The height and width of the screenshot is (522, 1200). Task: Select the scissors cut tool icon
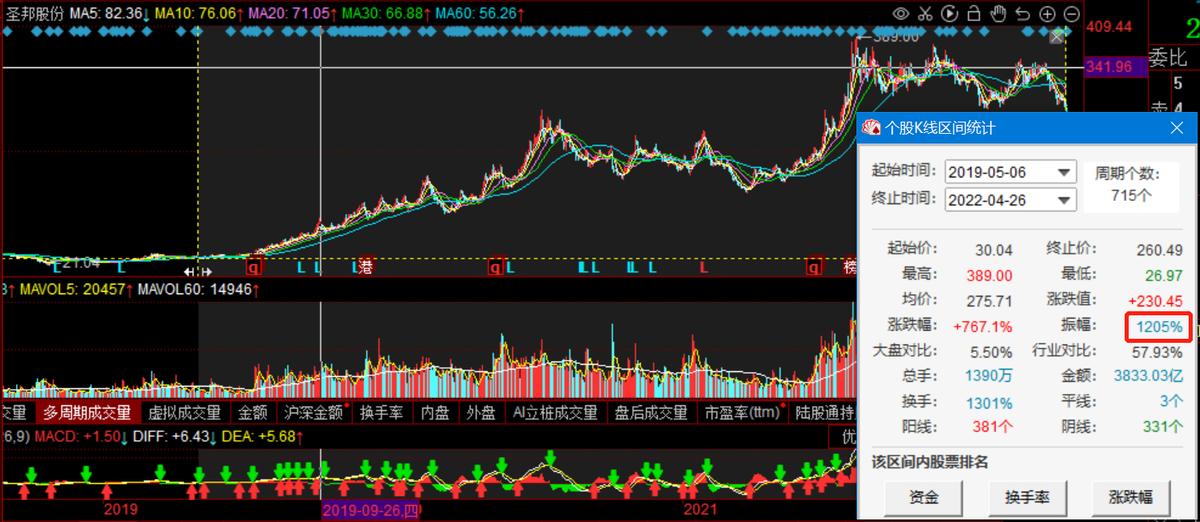[x=925, y=14]
